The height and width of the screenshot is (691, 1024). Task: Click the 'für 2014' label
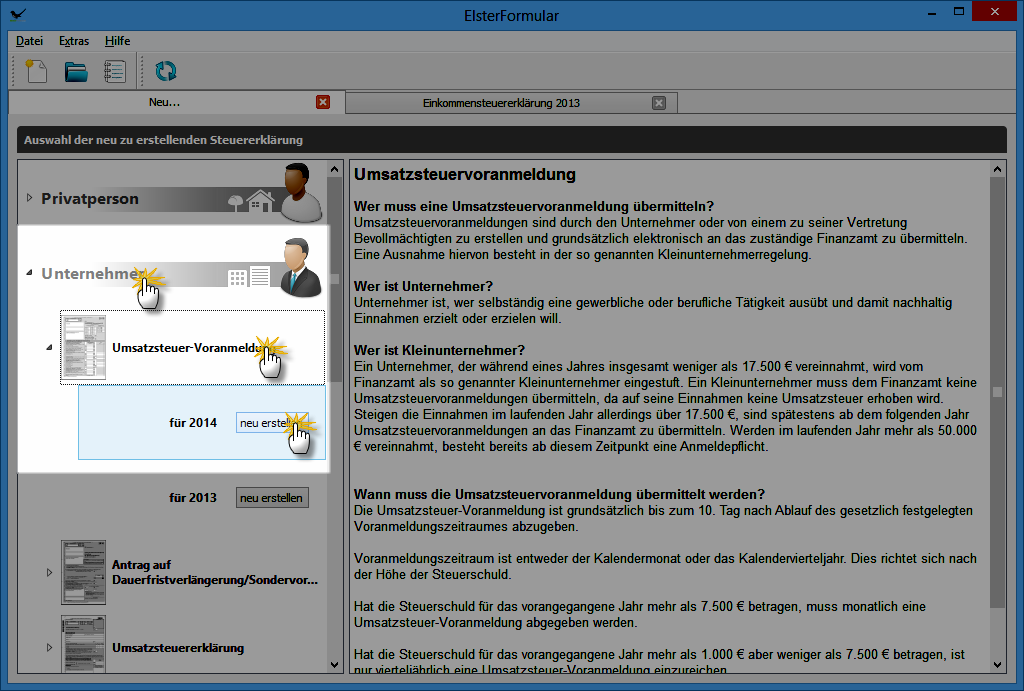(x=193, y=423)
